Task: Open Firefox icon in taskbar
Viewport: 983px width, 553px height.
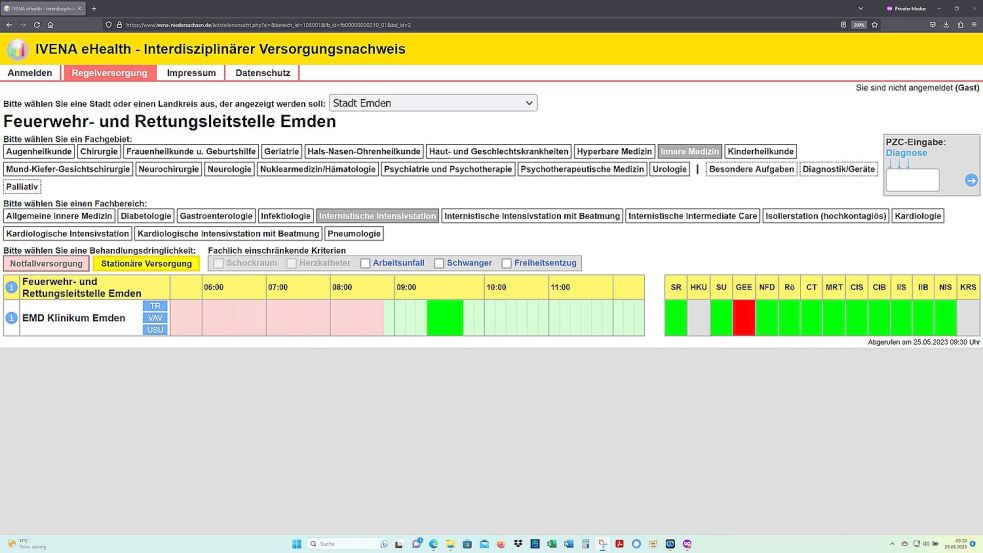Action: (501, 544)
